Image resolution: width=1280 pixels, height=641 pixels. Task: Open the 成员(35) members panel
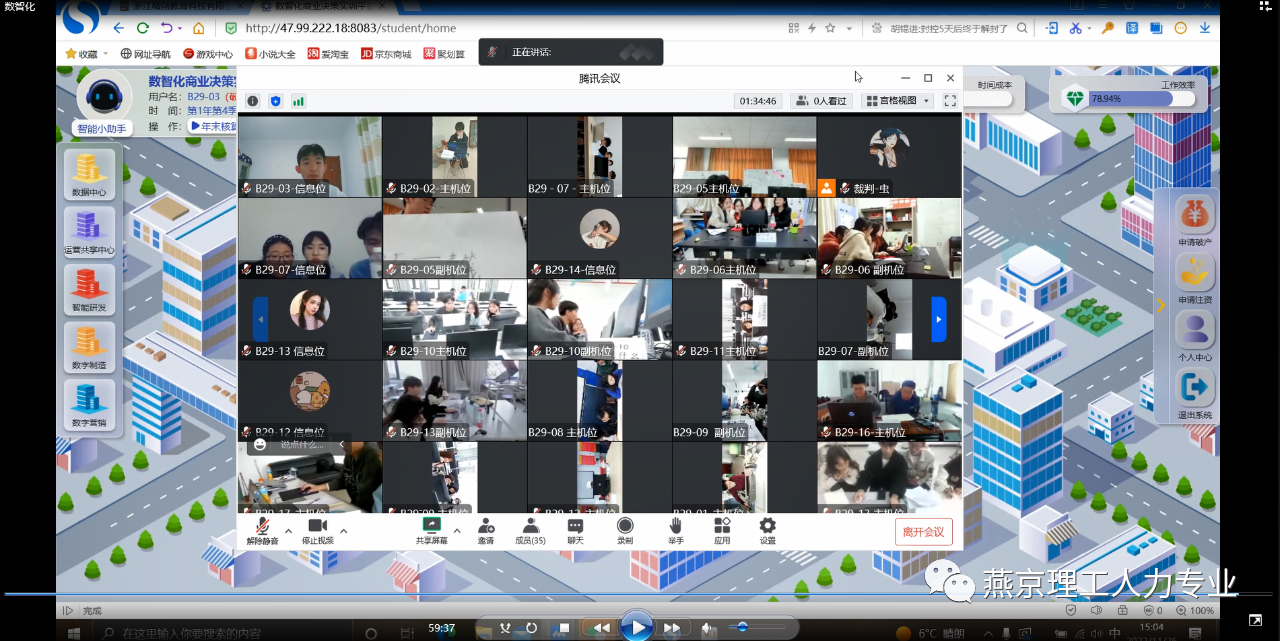(x=530, y=530)
